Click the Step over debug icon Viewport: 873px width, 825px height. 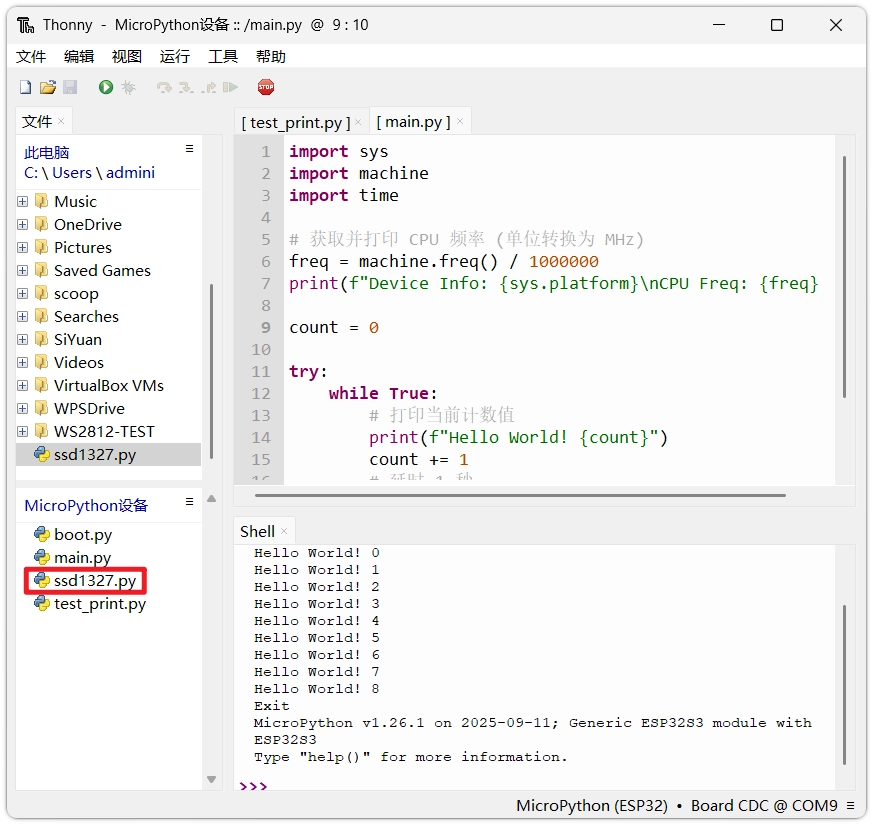point(164,88)
